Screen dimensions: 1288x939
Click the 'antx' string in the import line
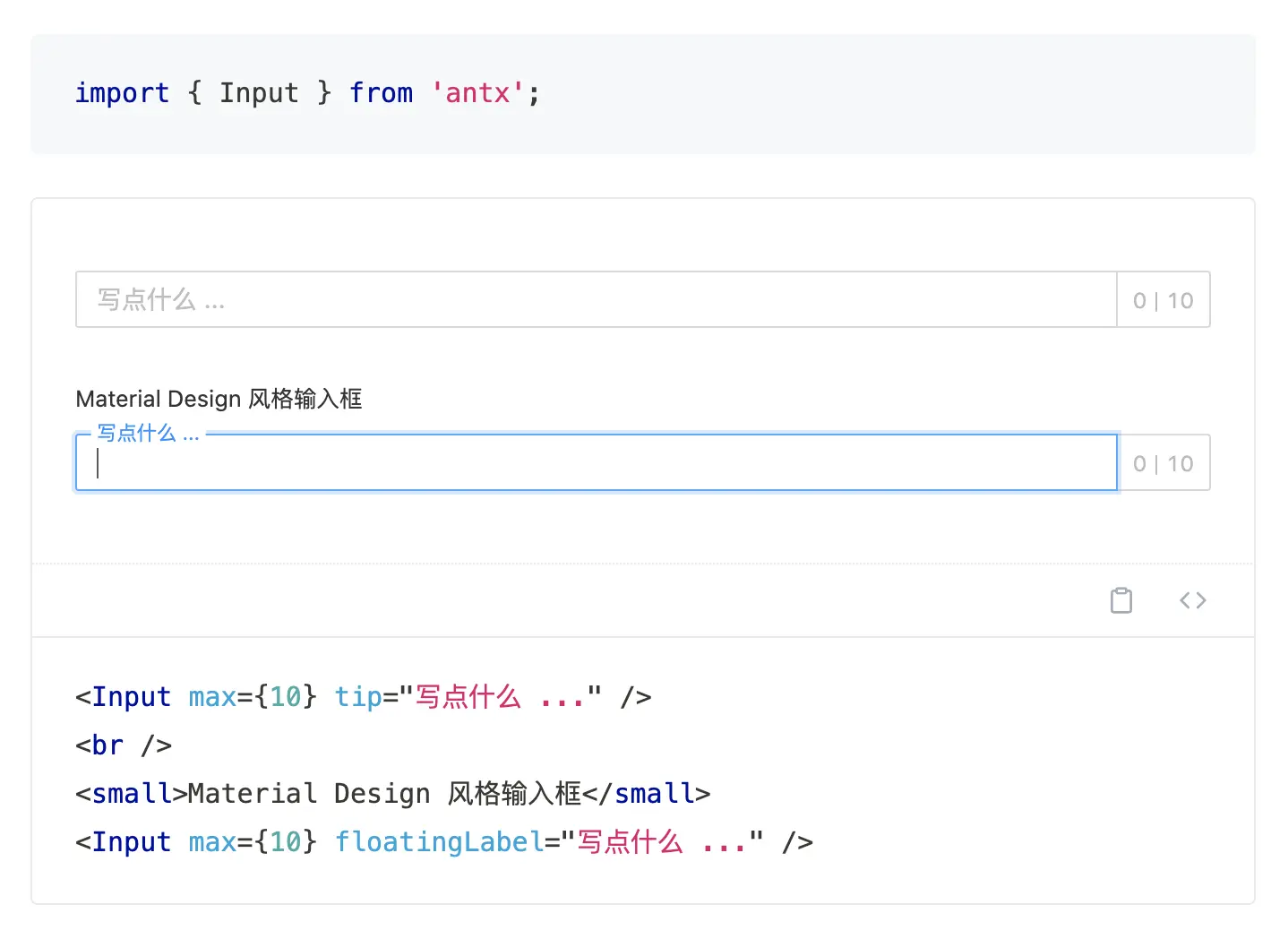pos(477,93)
